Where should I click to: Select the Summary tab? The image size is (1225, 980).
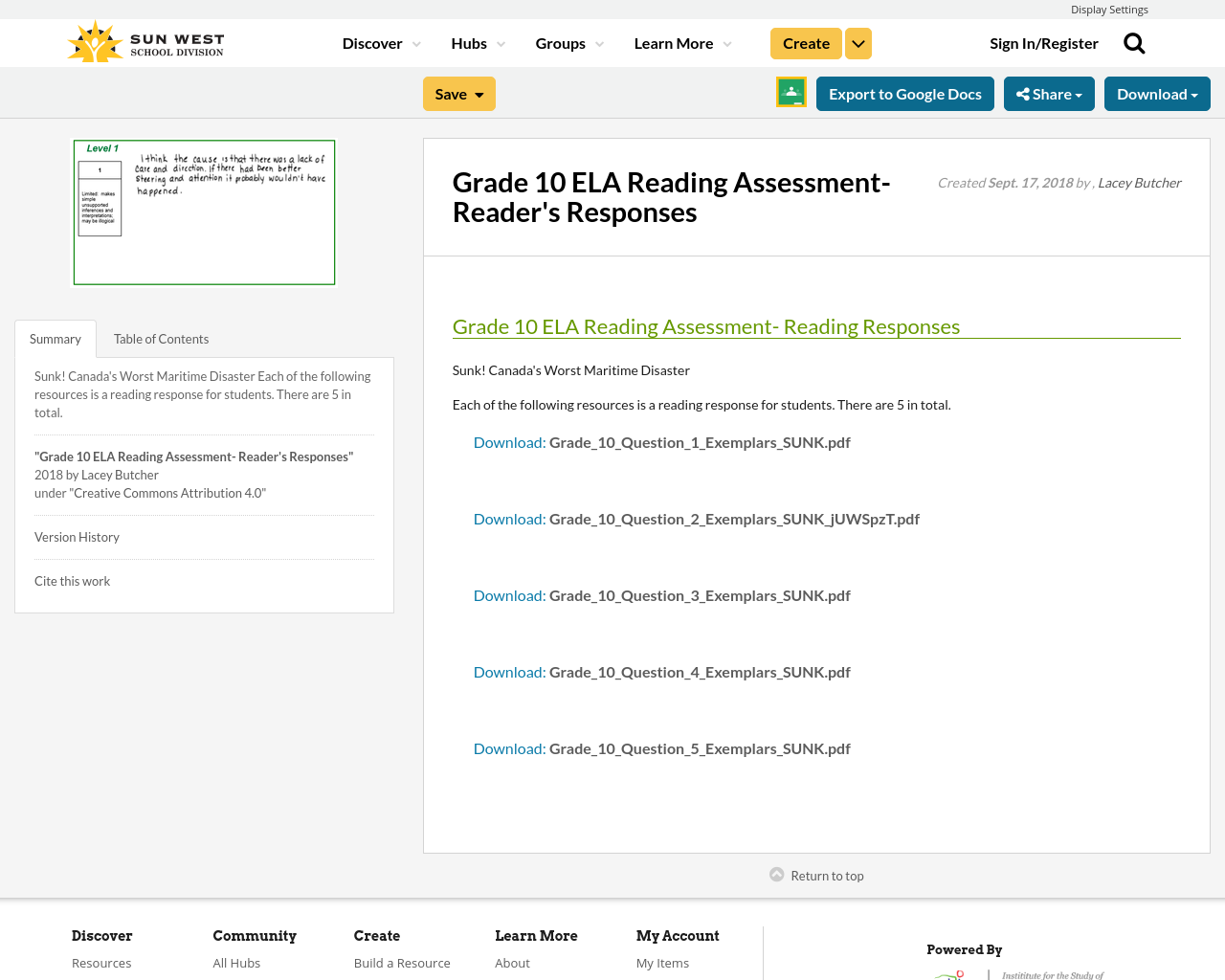(55, 337)
